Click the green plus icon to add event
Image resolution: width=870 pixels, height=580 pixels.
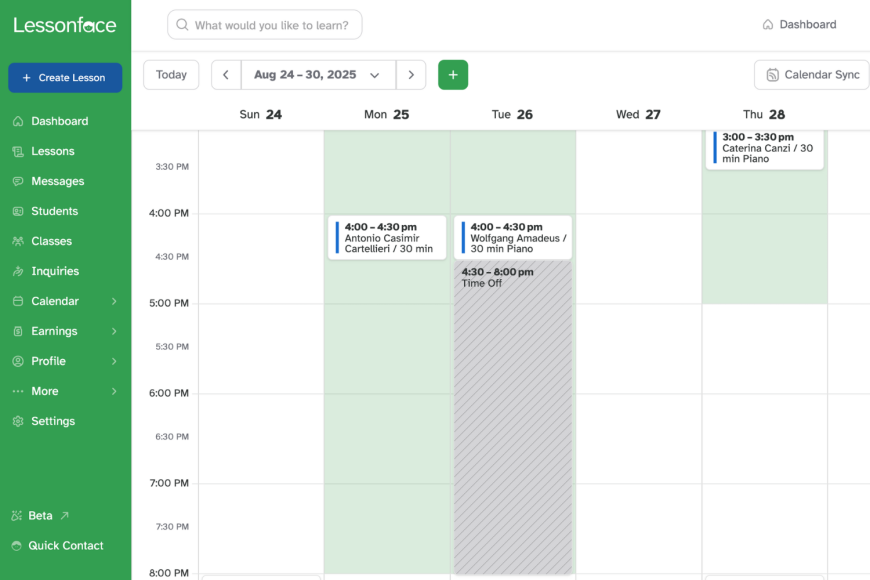pos(453,74)
